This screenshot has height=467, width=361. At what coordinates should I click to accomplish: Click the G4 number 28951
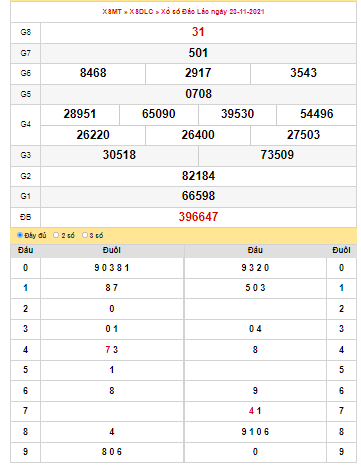click(80, 114)
